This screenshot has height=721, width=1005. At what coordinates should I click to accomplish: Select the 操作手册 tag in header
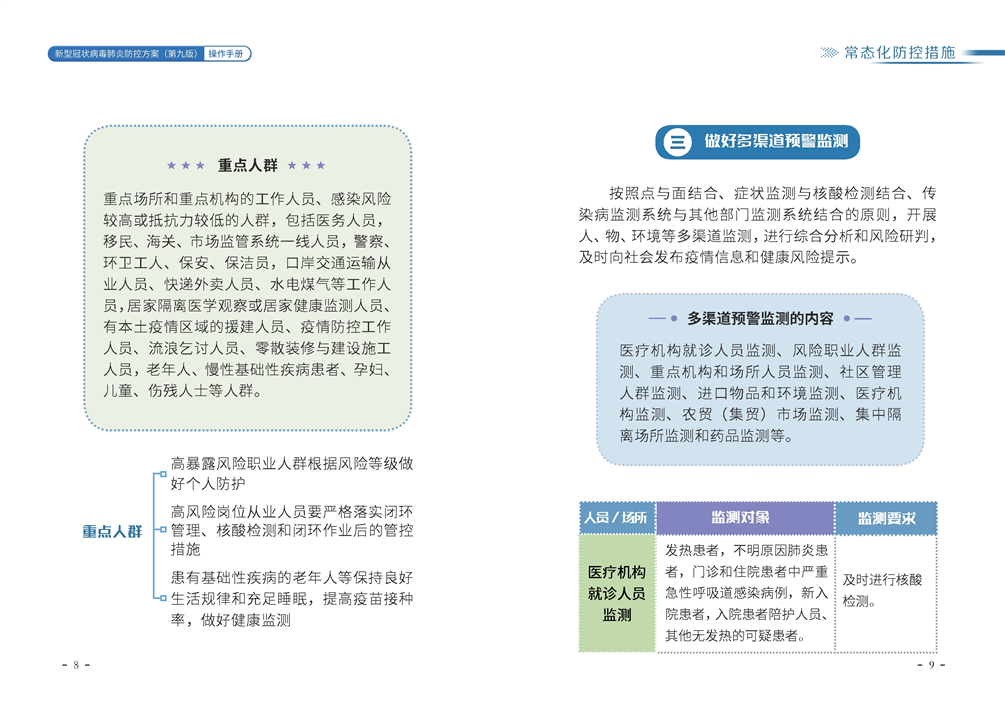click(228, 54)
